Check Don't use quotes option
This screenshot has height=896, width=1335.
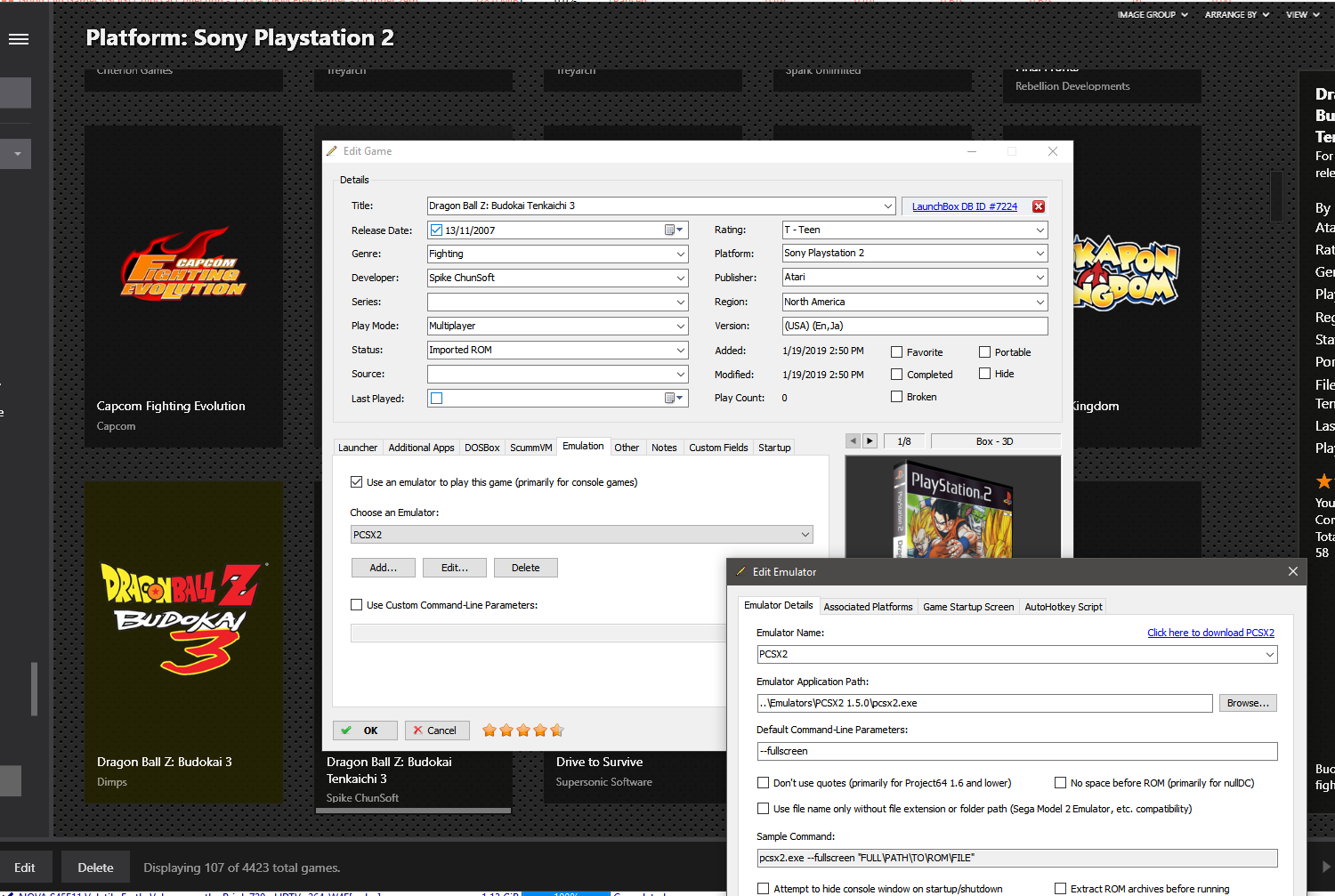763,783
